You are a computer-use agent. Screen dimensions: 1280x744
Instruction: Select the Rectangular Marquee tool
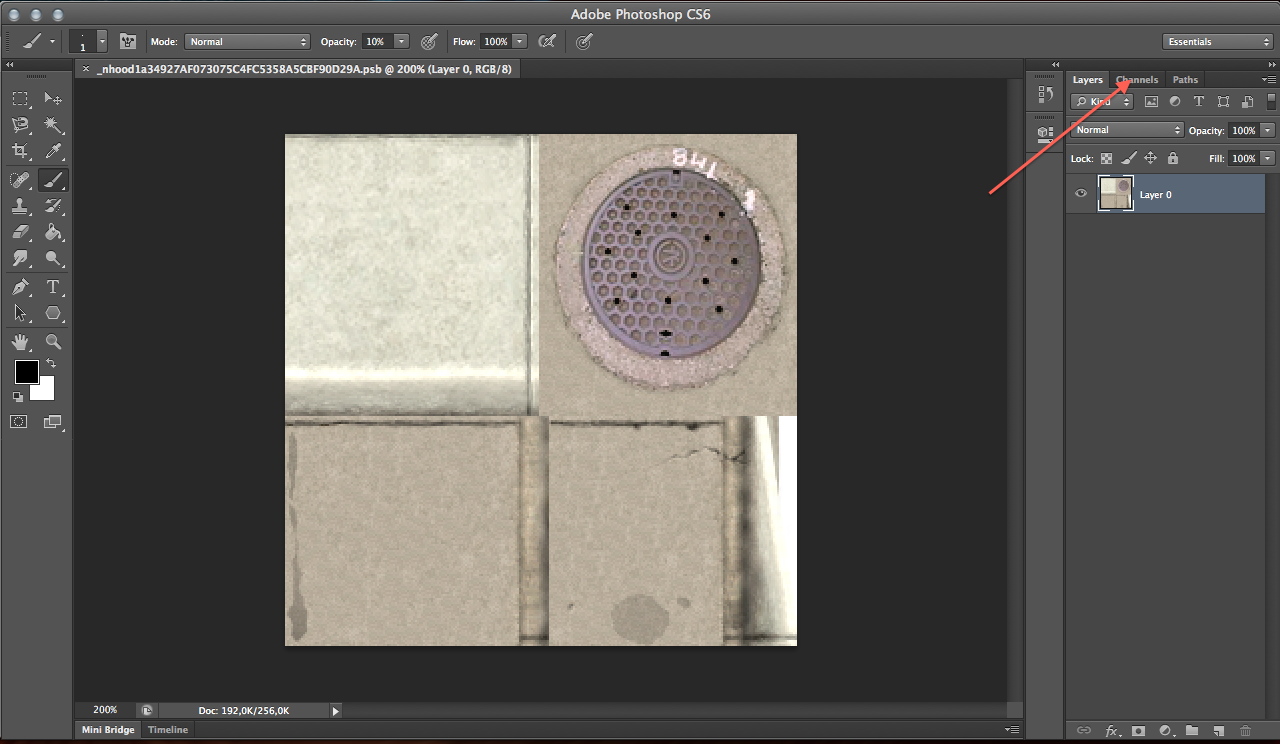tap(20, 99)
